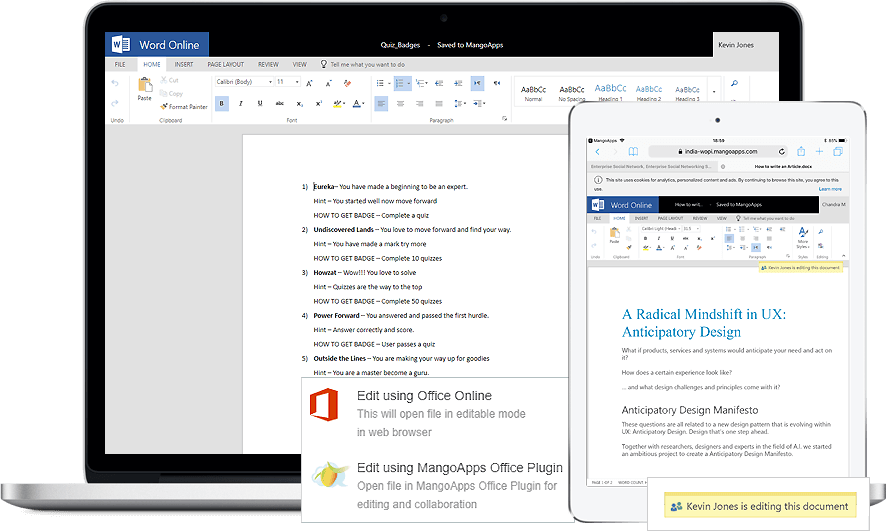886x531 pixels.
Task: Click Center alignment icon on laptop ribbon
Action: (x=401, y=103)
